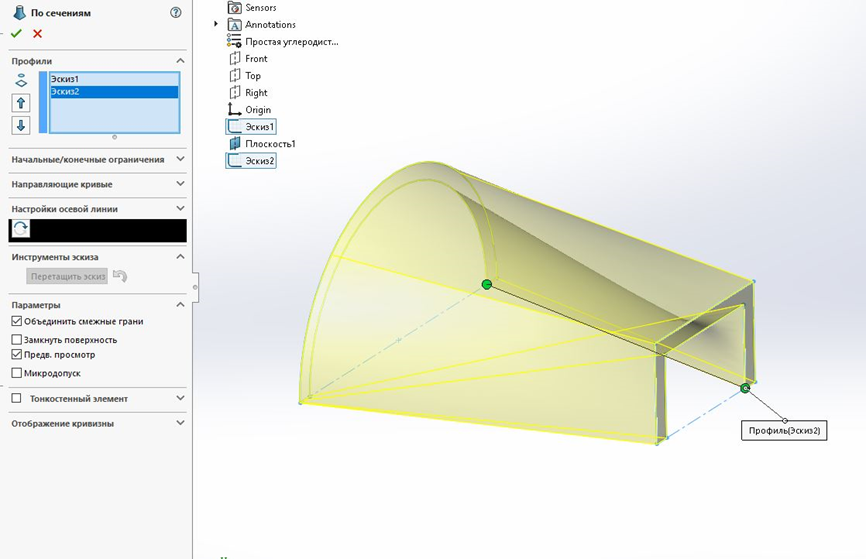Click the undo sketch drag icon

[120, 276]
